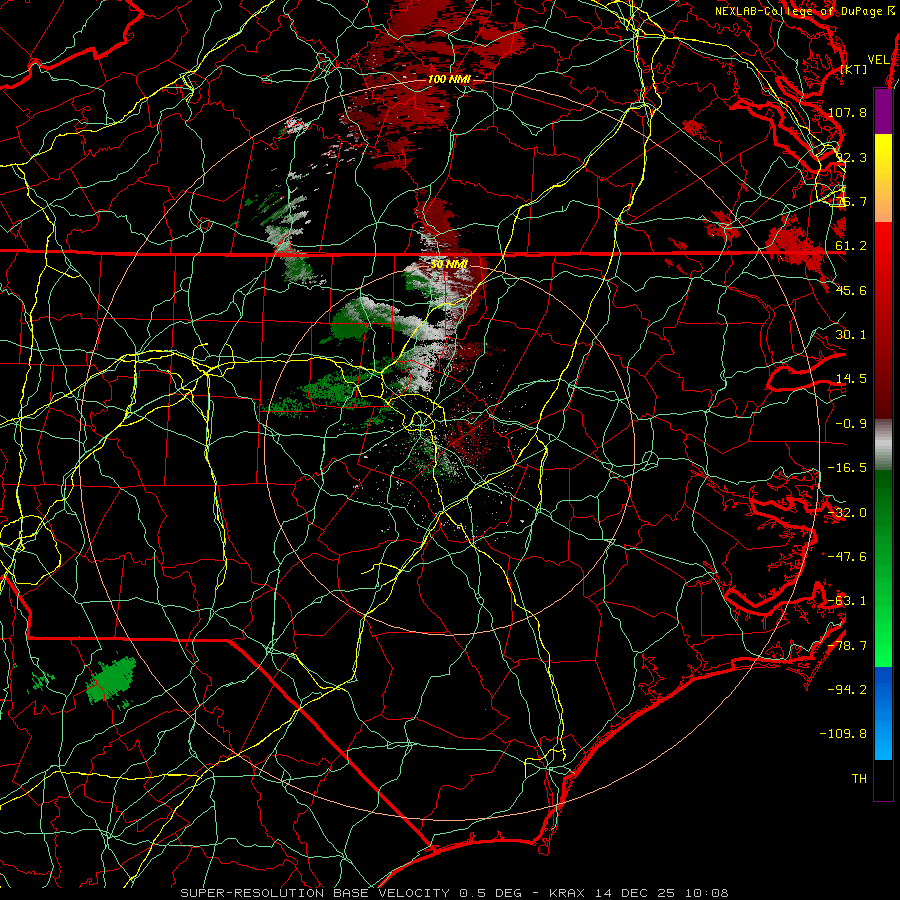Viewport: 900px width, 900px height.
Task: Click the 10:08 timestamp in the footer
Action: (708, 893)
